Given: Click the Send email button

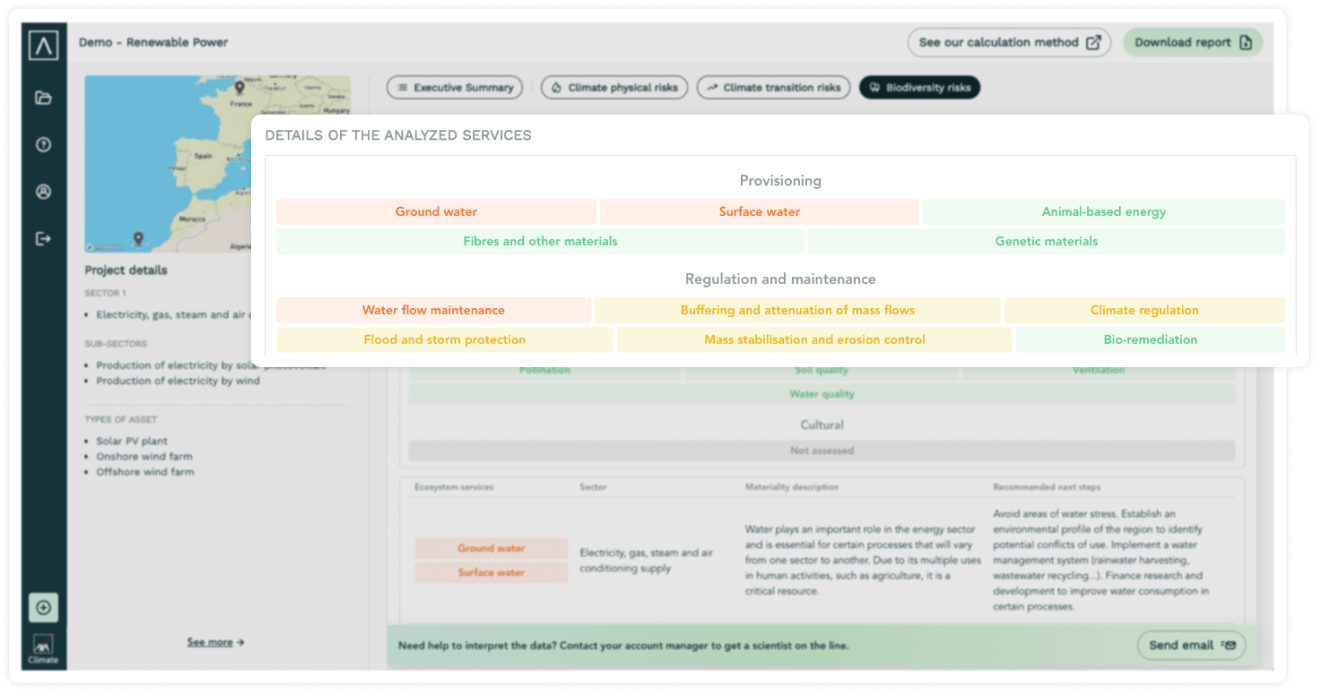Looking at the screenshot, I should tap(1191, 645).
